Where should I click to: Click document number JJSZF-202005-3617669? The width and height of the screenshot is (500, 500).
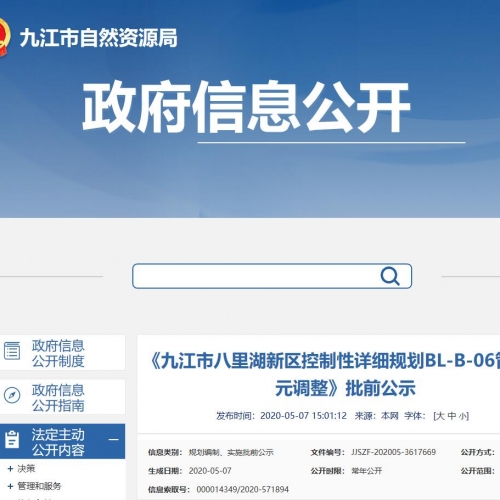coord(394,452)
